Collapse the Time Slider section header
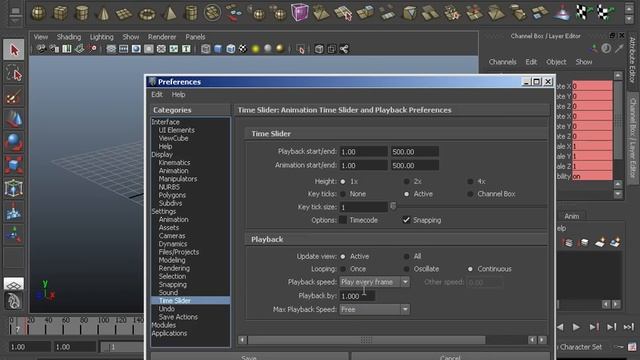The height and width of the screenshot is (360, 640). 396,133
